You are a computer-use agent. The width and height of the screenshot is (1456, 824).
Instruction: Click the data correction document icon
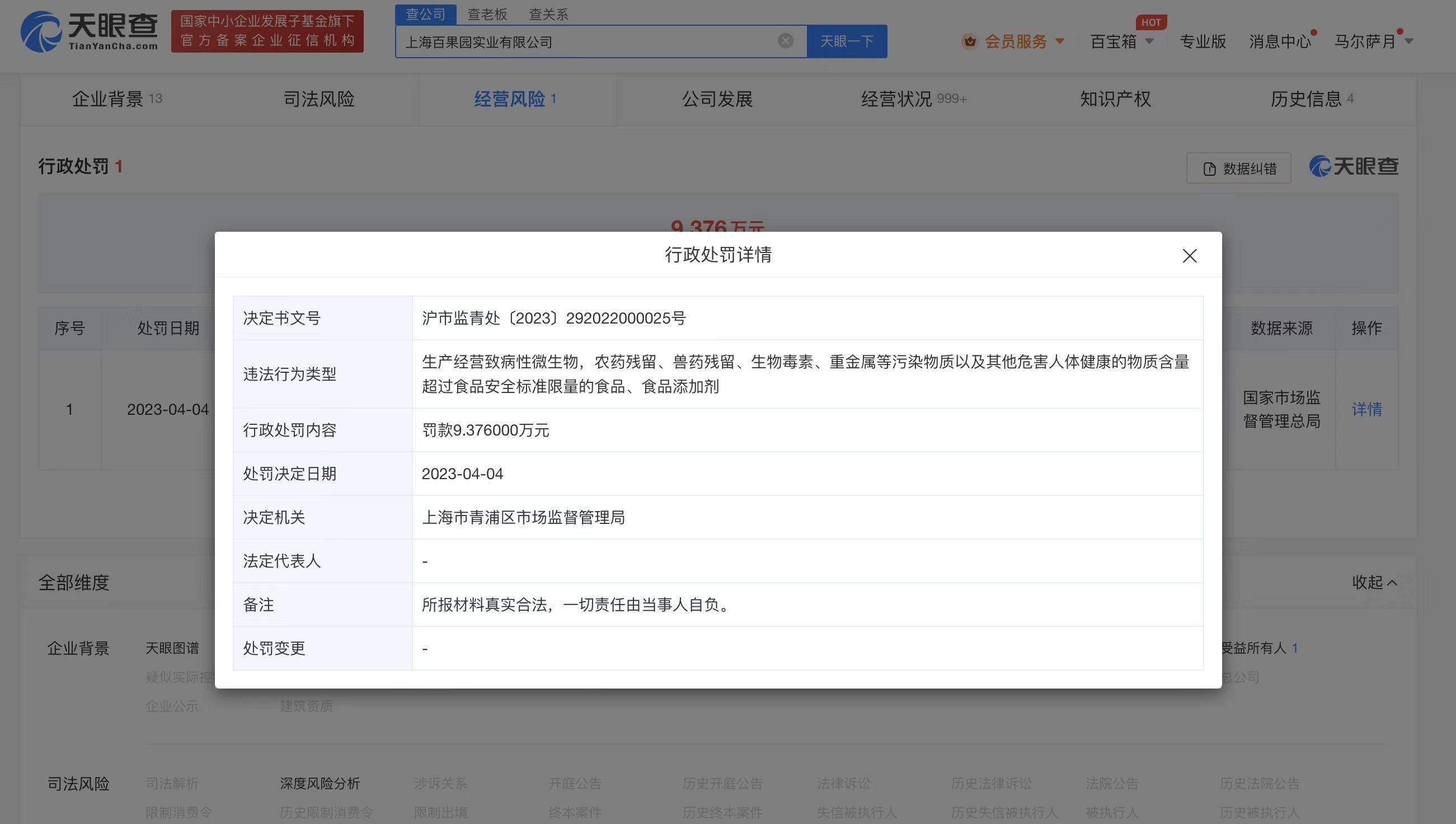(x=1209, y=168)
